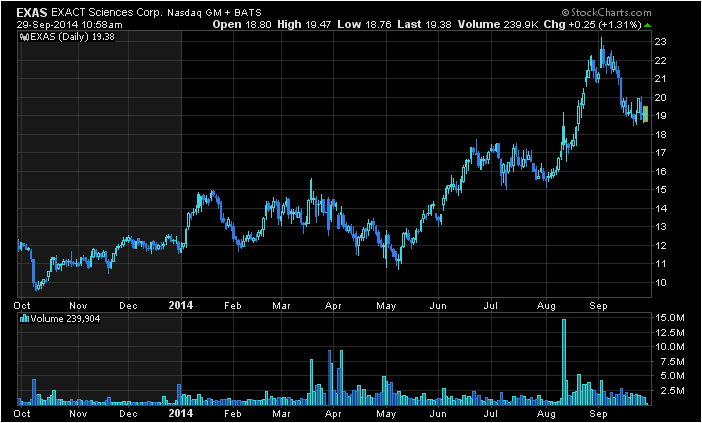Click the tallest August volume bar
The image size is (702, 423).
[564, 362]
